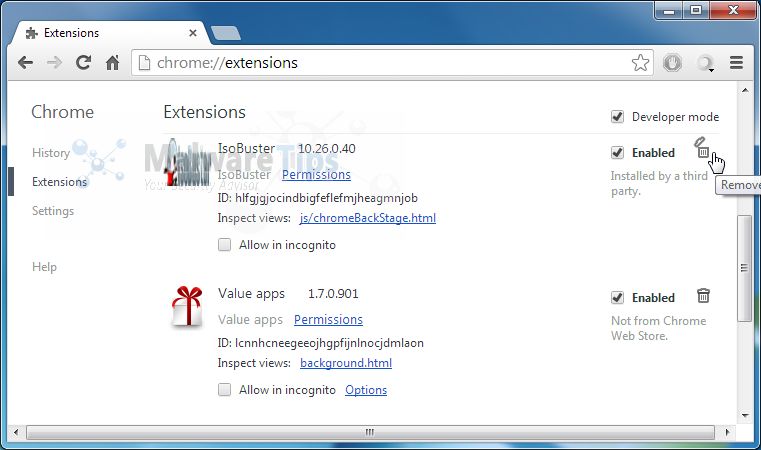Select the Extensions browser tab
Viewport: 761px width, 450px height.
111,33
